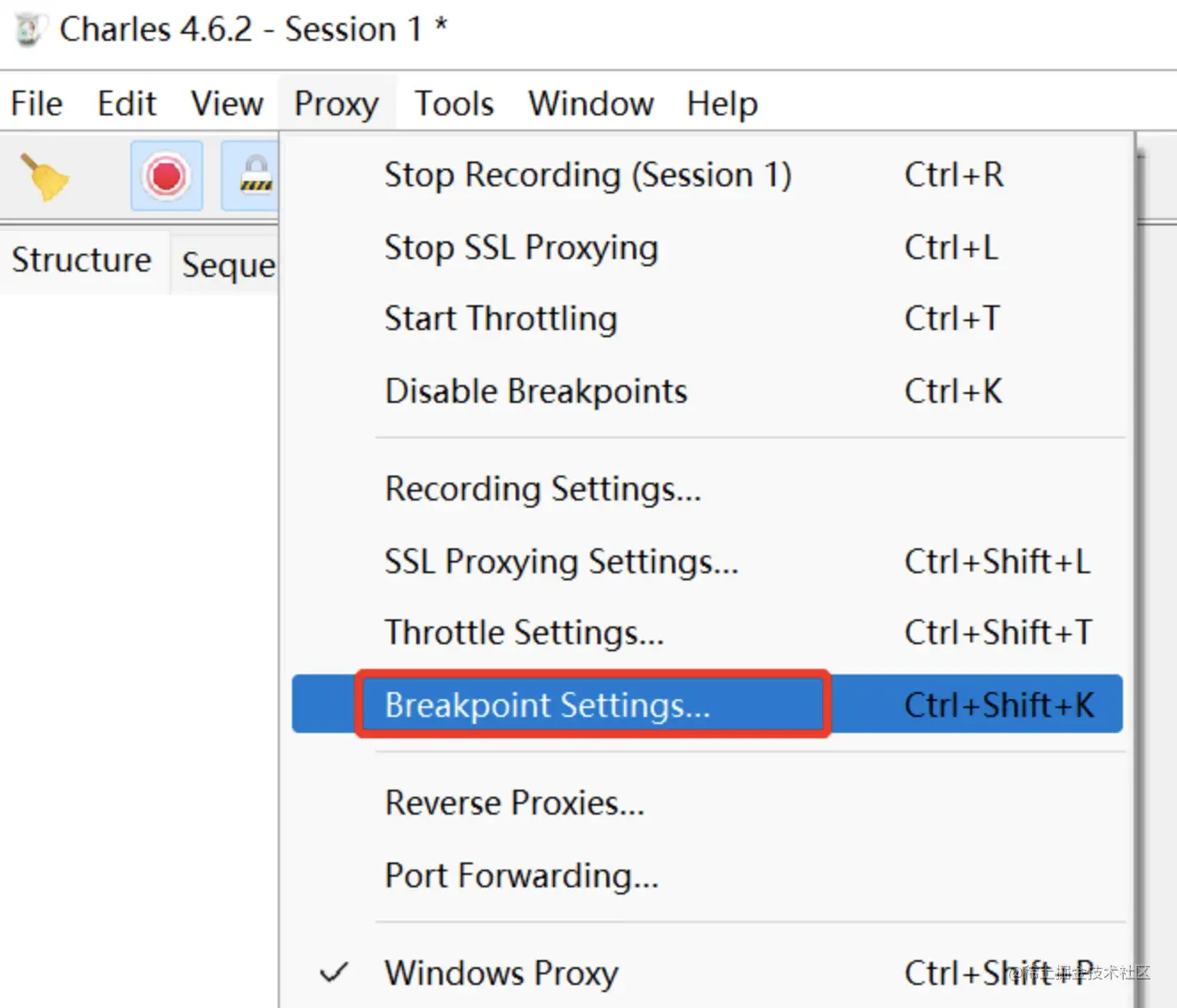This screenshot has width=1177, height=1008.
Task: Switch to the Structure tab
Action: 82,261
